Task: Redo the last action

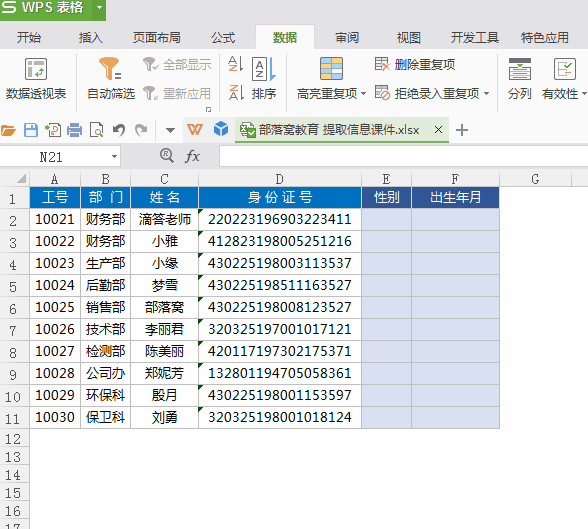Action: 141,130
